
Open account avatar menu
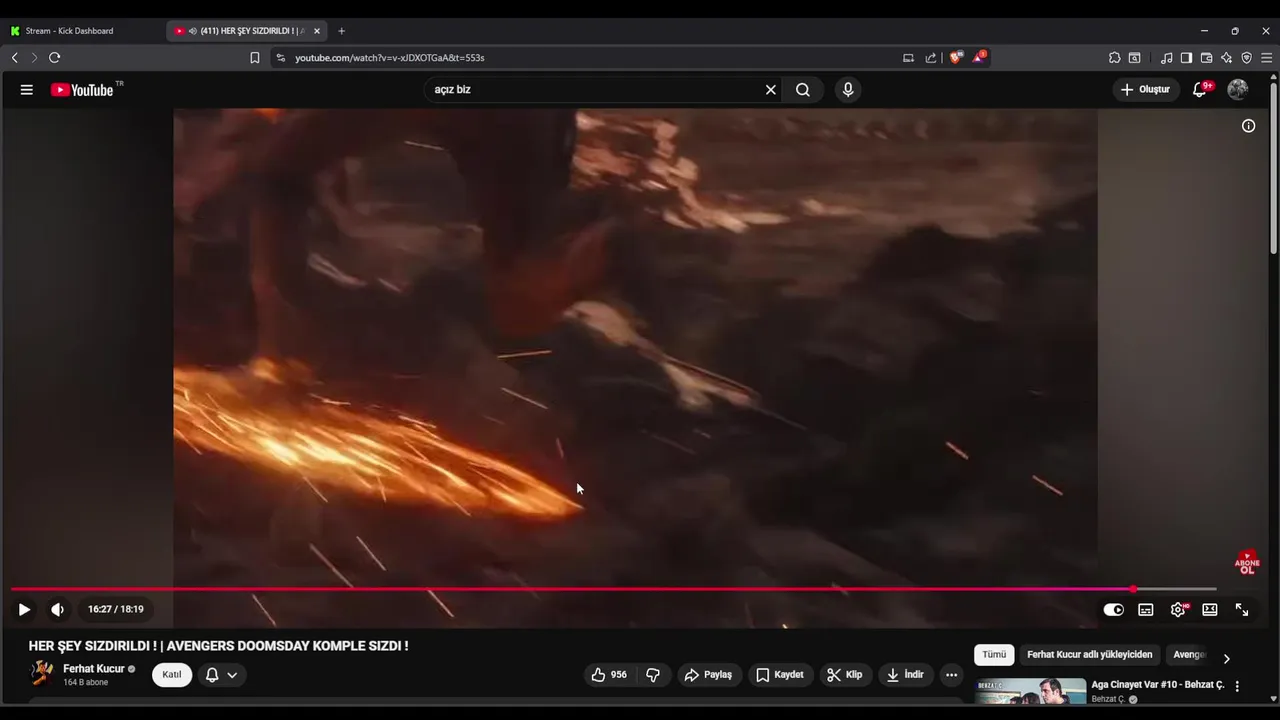coord(1238,90)
